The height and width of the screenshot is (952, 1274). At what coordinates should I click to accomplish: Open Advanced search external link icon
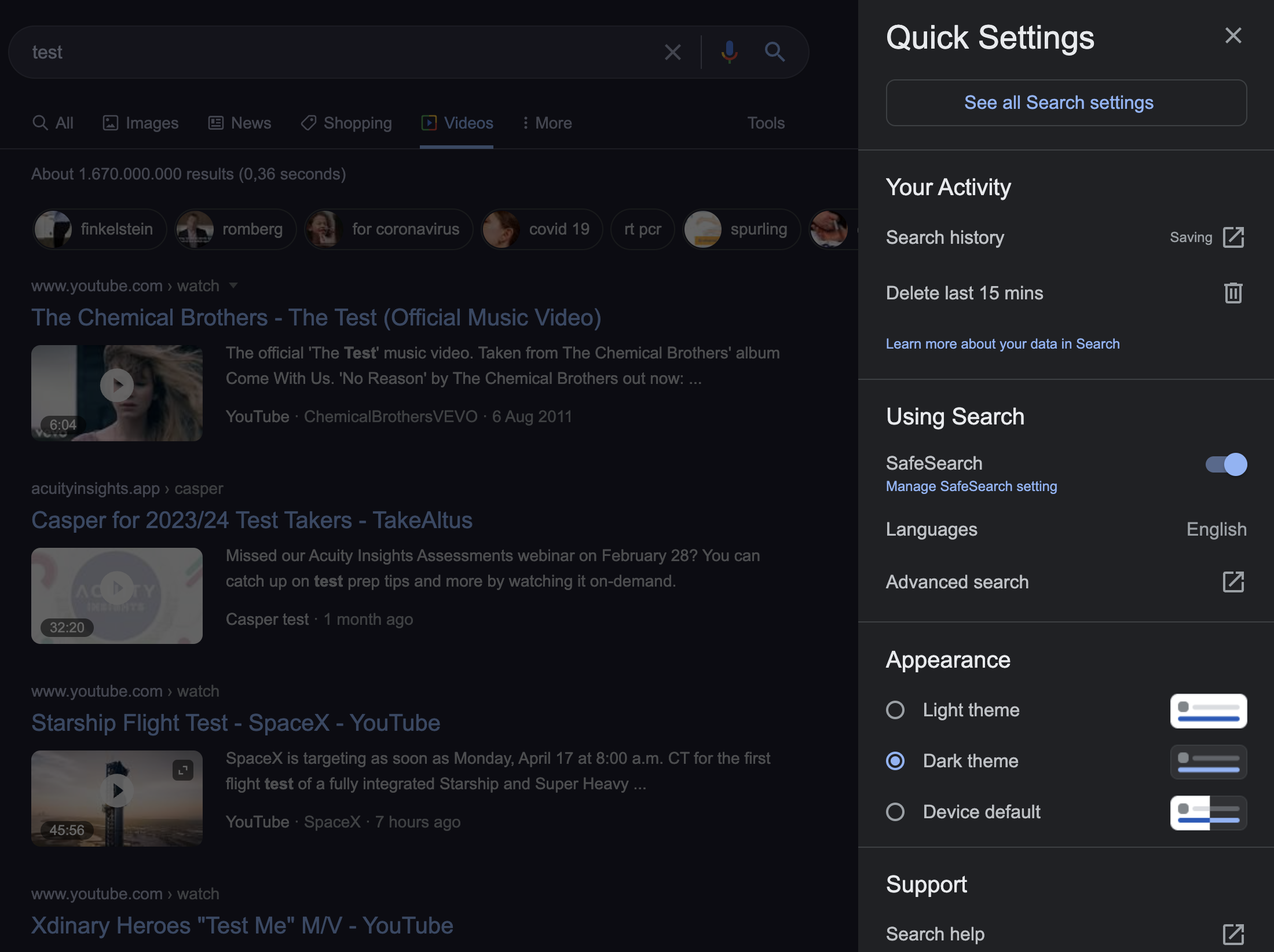[1233, 582]
